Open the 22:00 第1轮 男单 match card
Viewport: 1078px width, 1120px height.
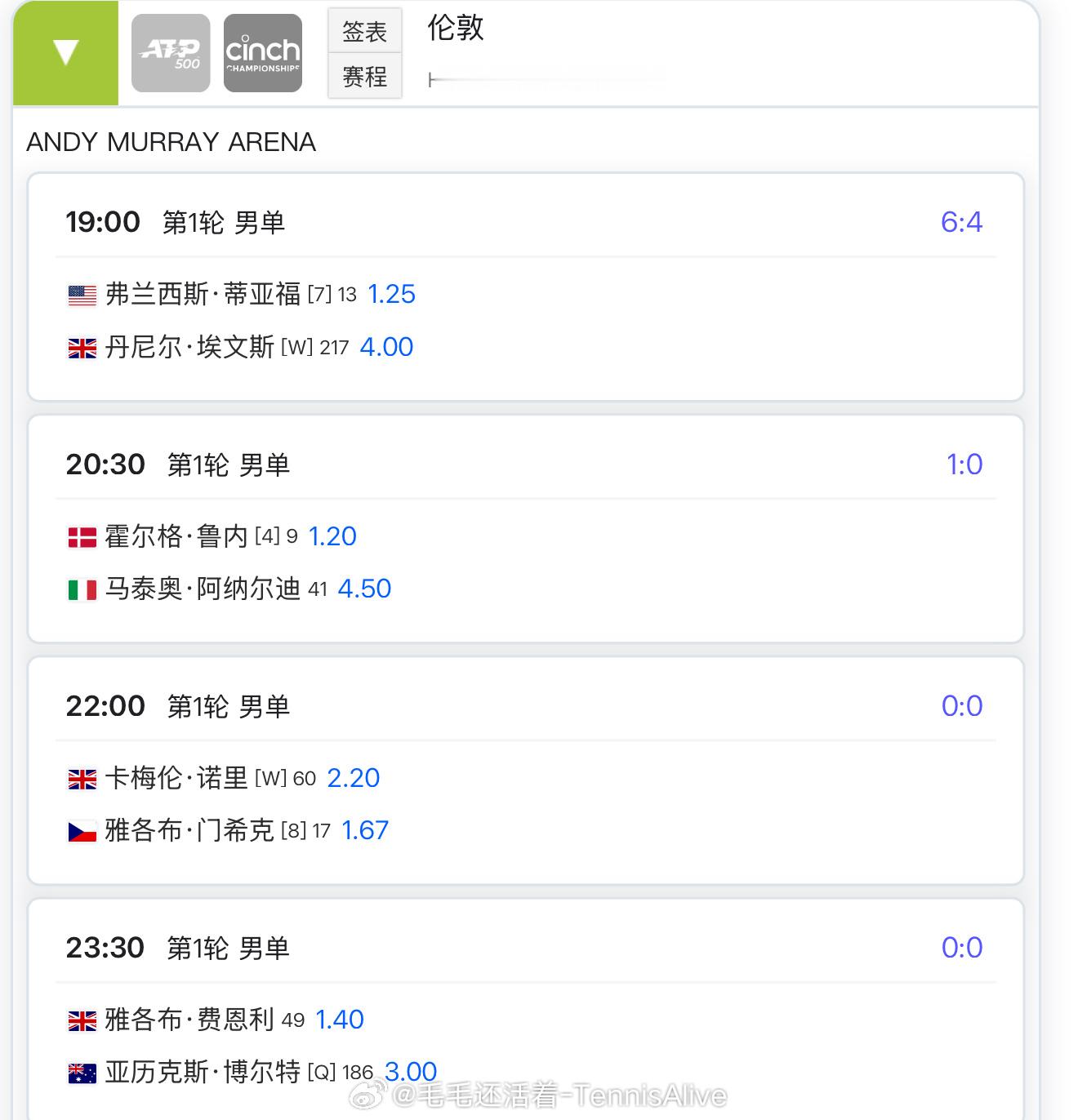526,771
